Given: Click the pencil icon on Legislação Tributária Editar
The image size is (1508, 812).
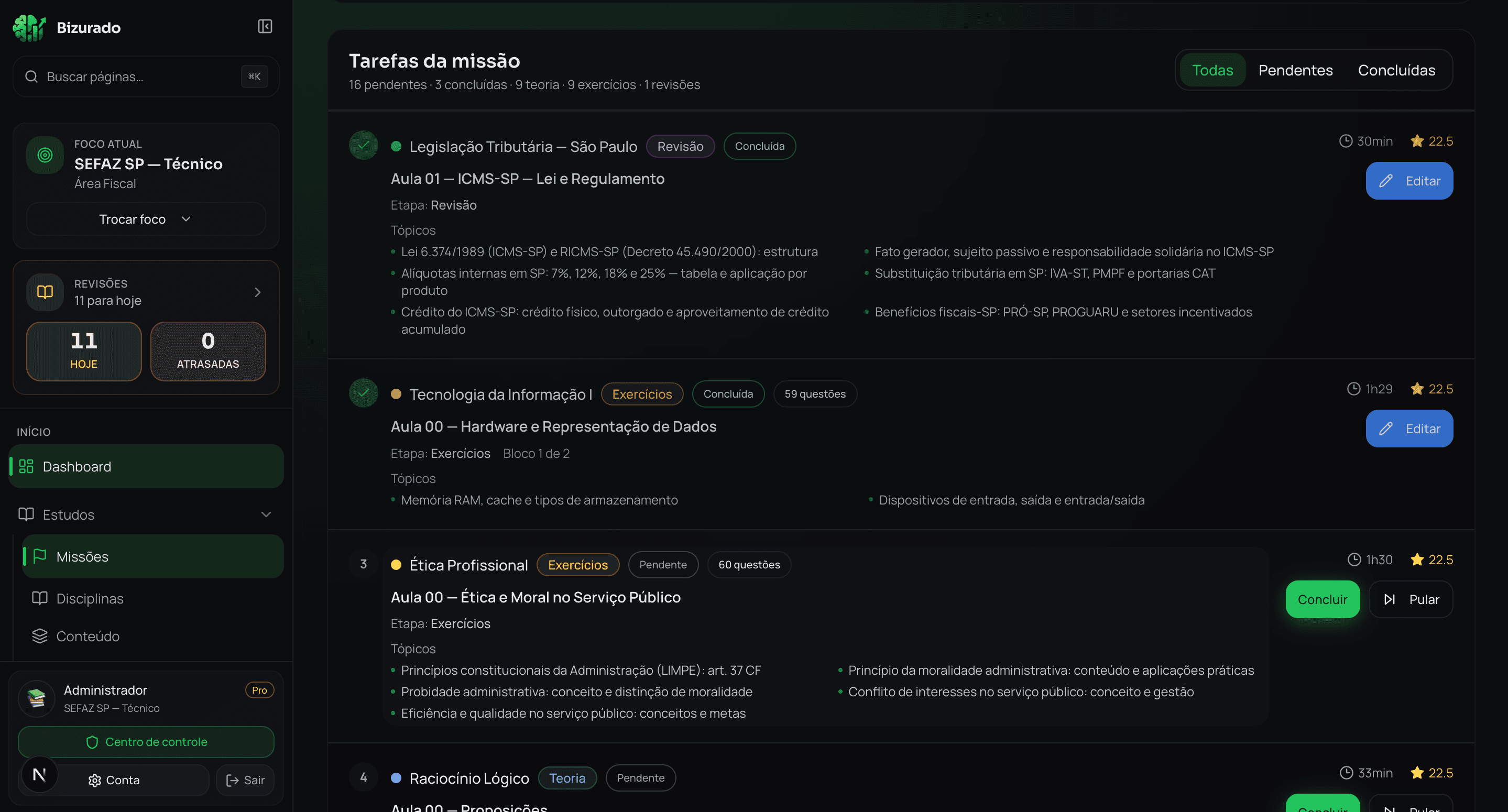Looking at the screenshot, I should click(x=1385, y=181).
